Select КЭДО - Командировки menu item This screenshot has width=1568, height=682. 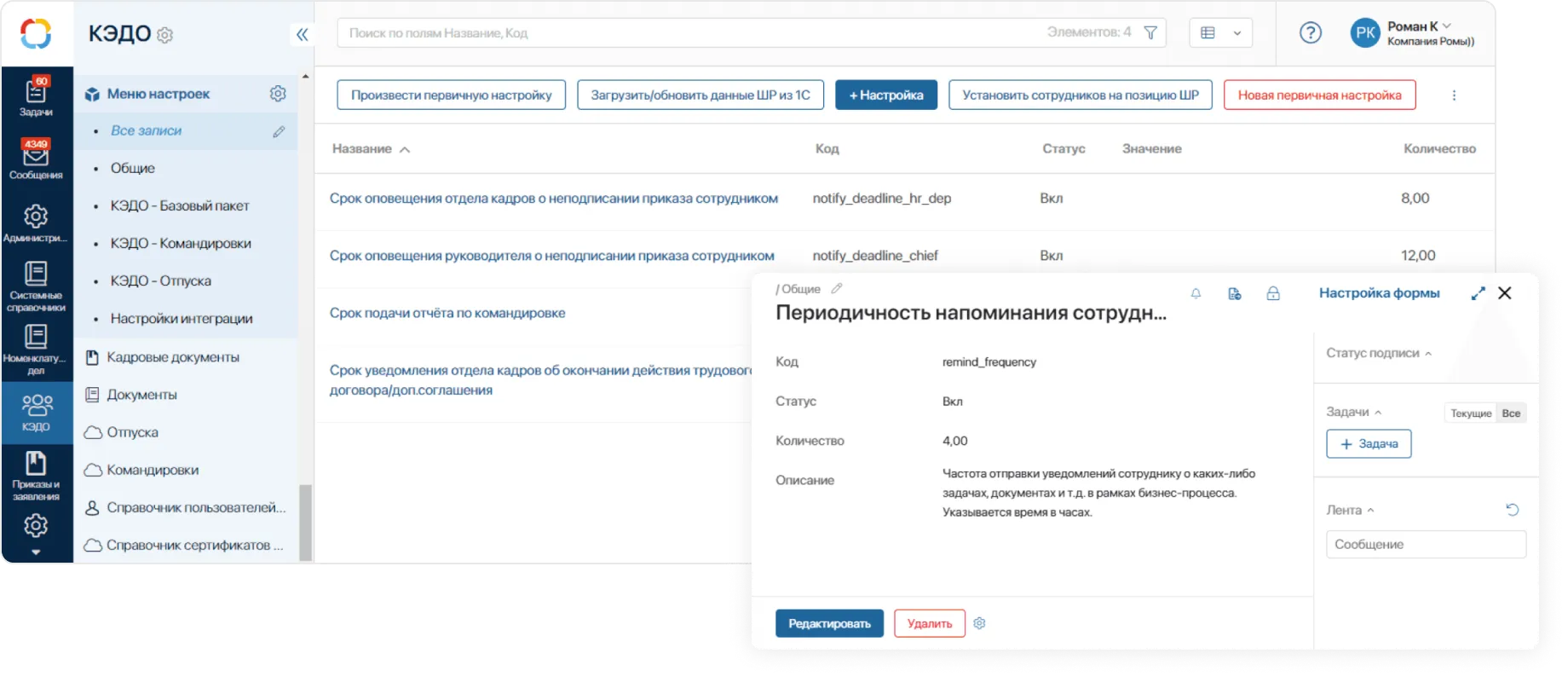coord(181,243)
